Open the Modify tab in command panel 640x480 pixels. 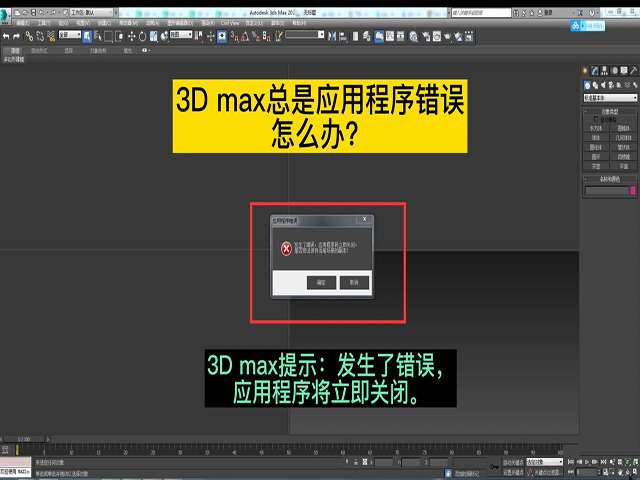click(595, 71)
